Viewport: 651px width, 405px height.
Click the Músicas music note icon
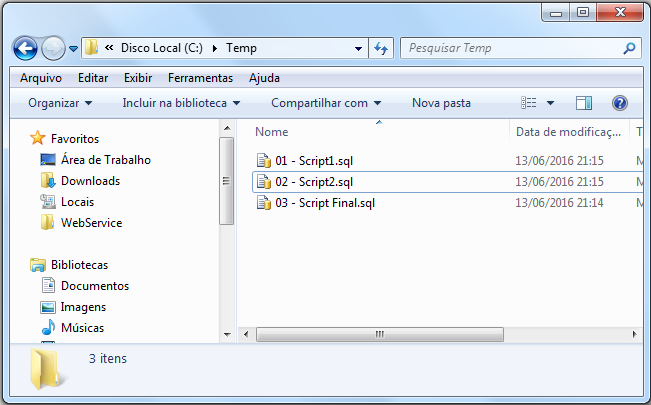click(x=48, y=327)
